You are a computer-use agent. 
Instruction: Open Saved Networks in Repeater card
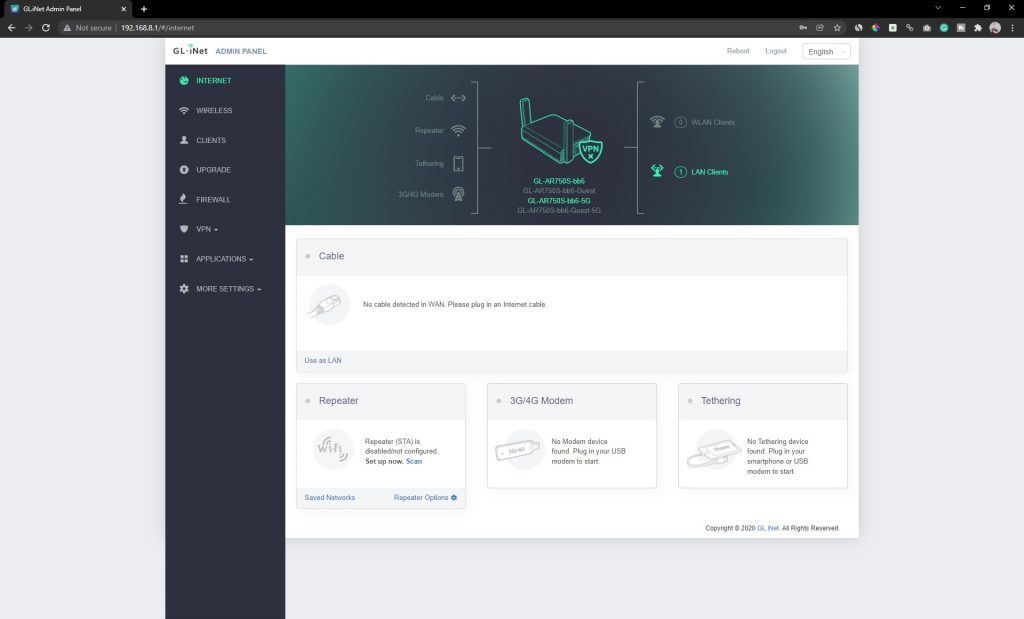(x=330, y=498)
